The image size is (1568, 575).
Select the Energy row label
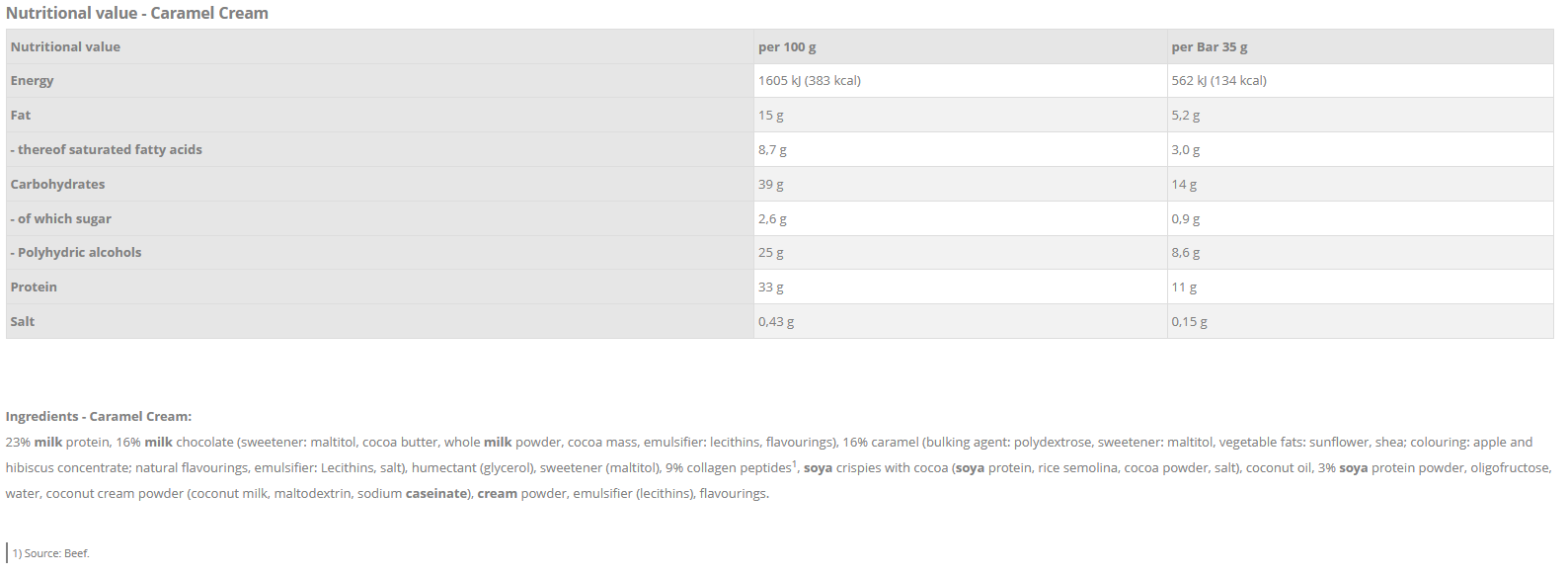click(x=33, y=81)
